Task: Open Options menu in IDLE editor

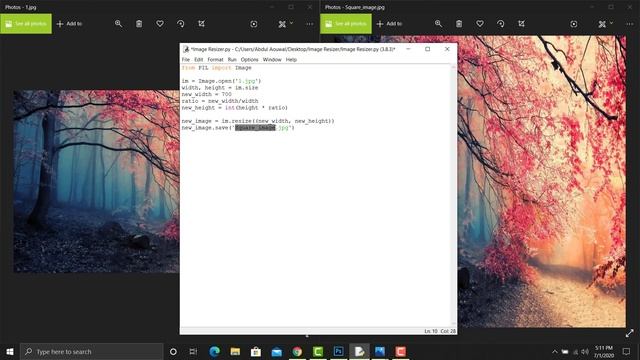Action: click(249, 60)
